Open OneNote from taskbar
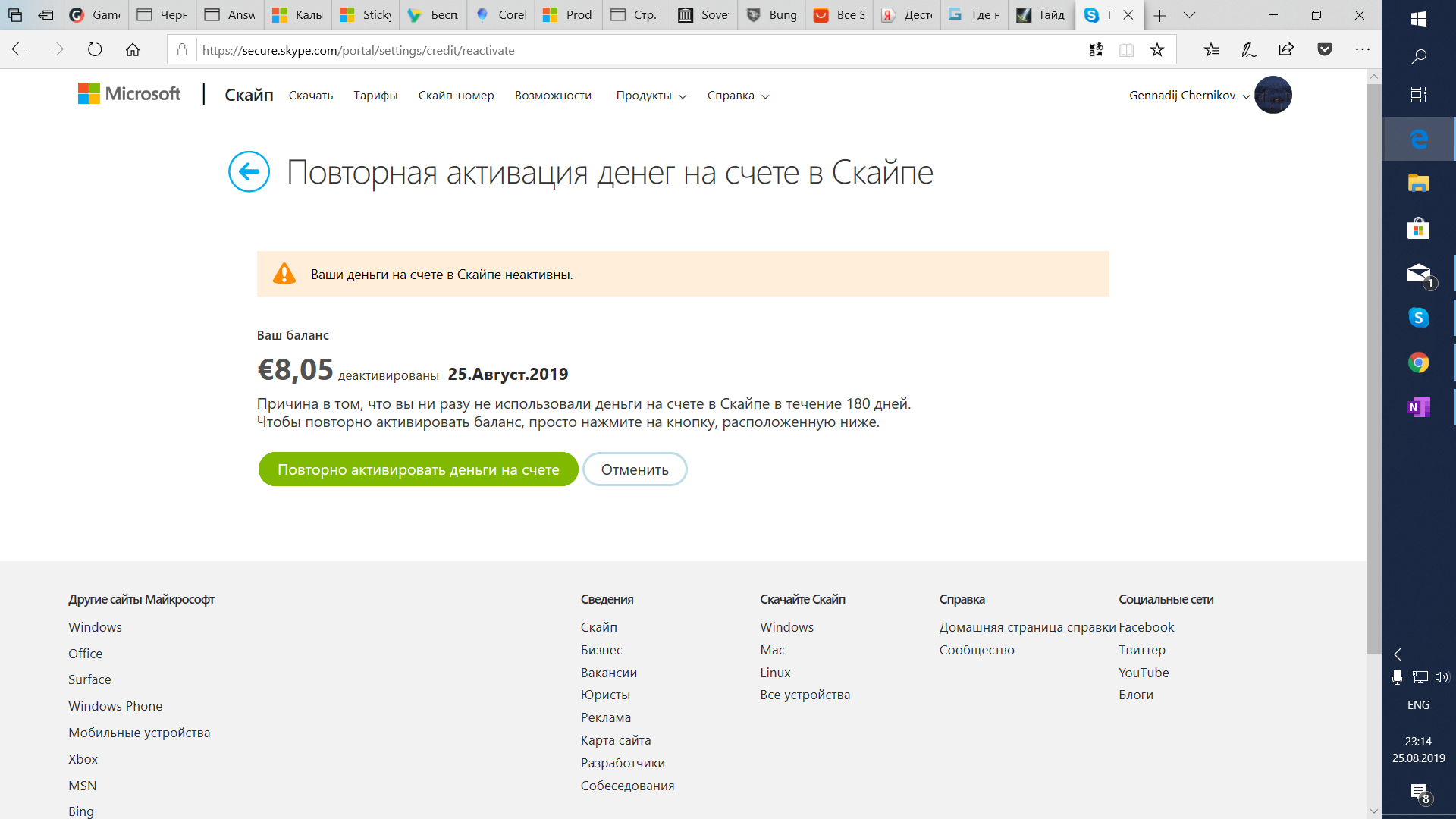1456x819 pixels. tap(1419, 407)
